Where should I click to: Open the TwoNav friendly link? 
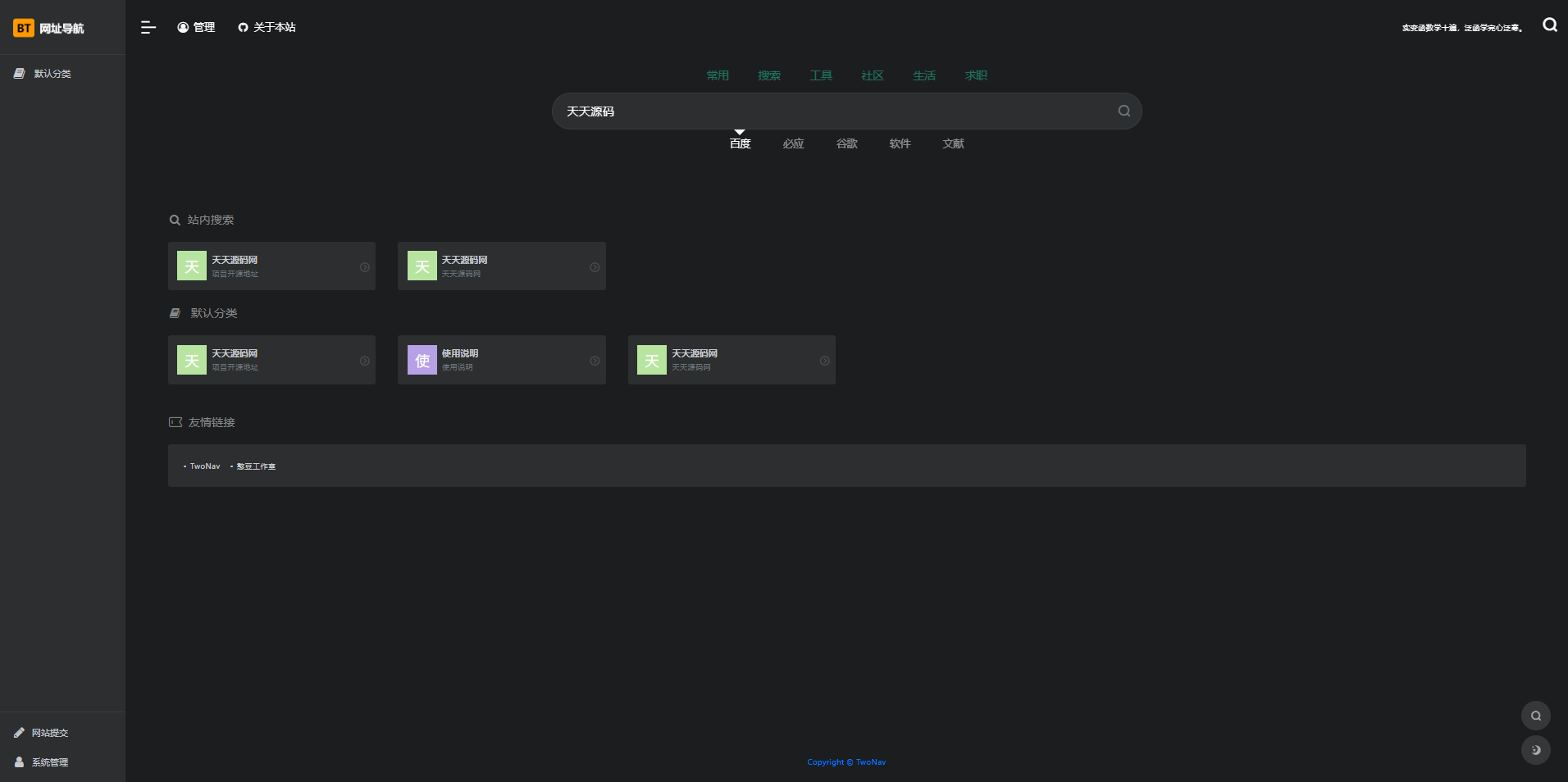pos(204,466)
